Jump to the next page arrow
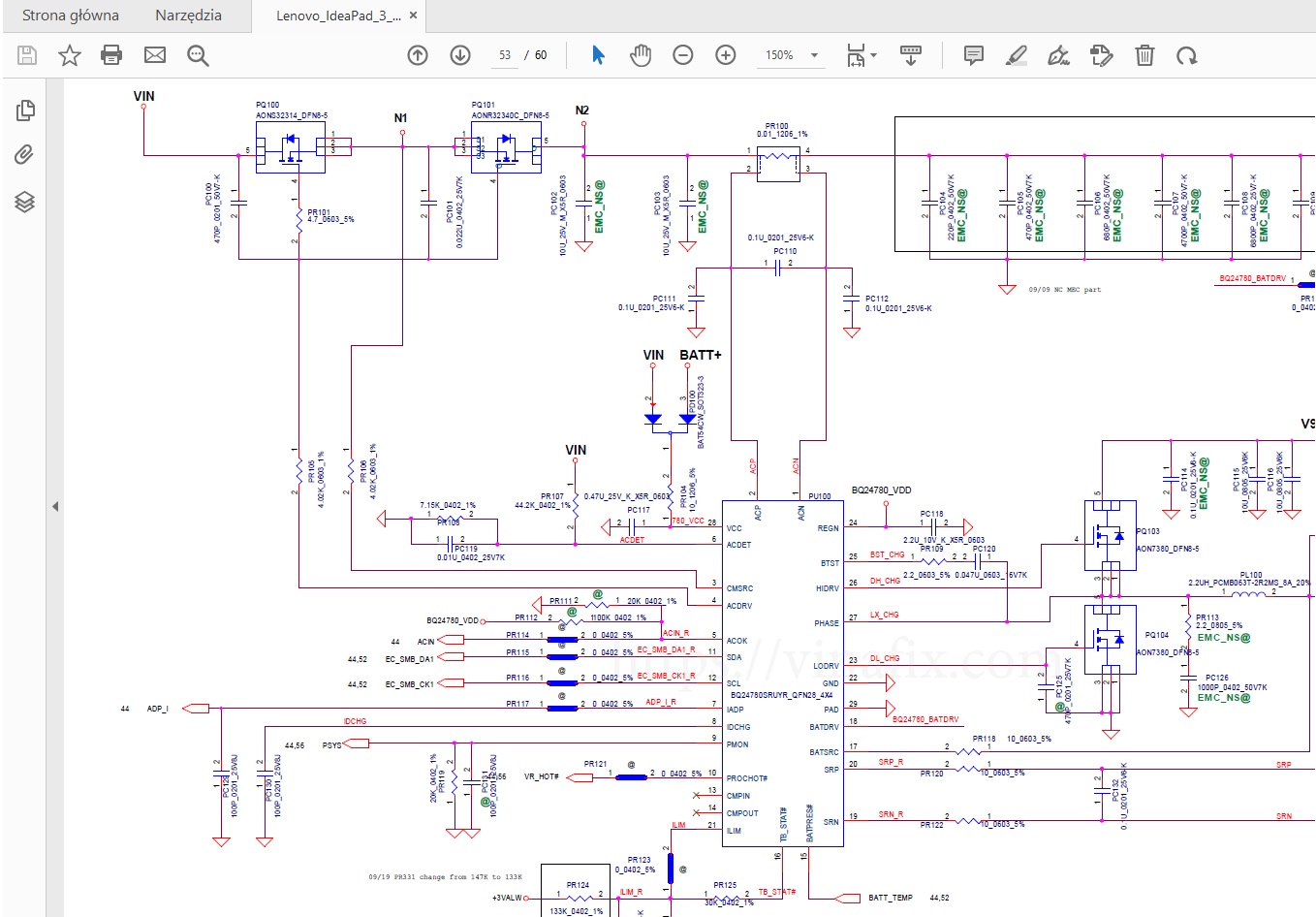 click(x=460, y=55)
